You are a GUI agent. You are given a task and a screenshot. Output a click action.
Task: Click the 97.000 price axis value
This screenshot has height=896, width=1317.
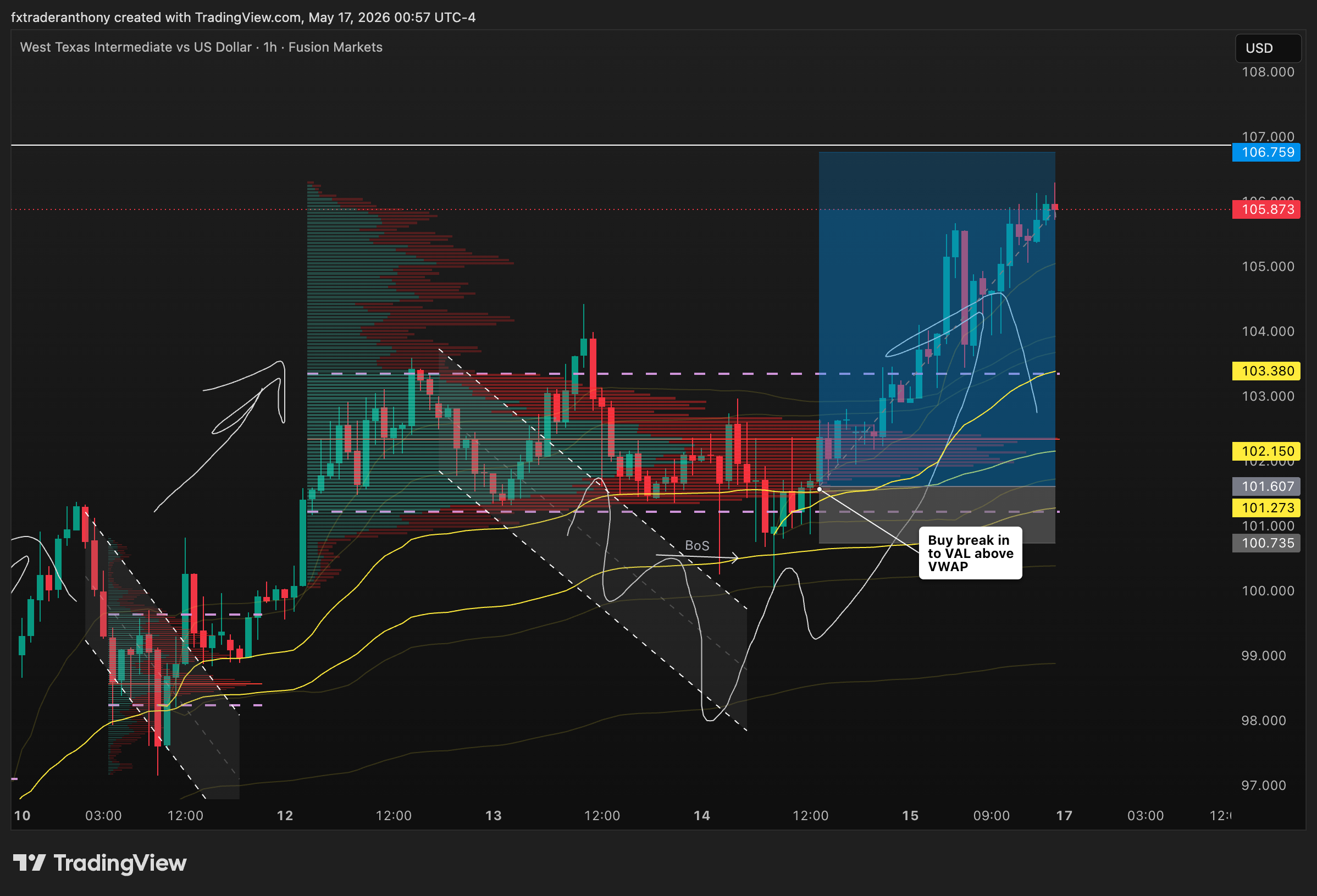[x=1263, y=786]
